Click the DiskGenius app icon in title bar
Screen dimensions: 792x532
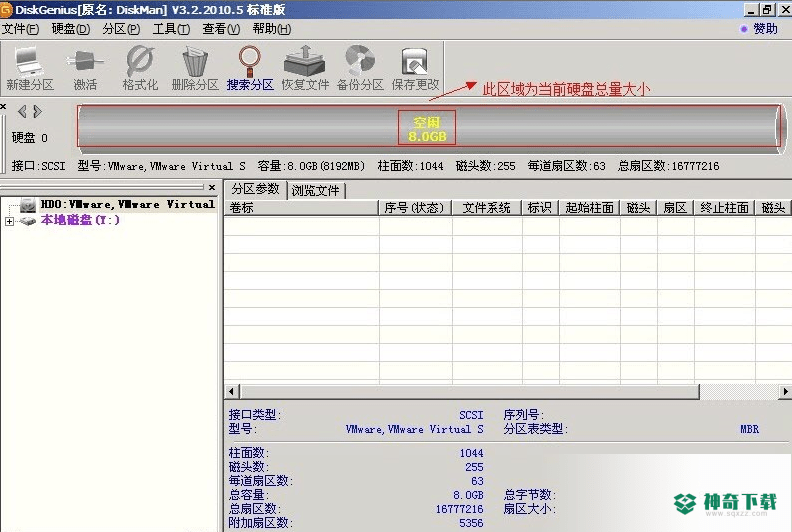(x=6, y=9)
